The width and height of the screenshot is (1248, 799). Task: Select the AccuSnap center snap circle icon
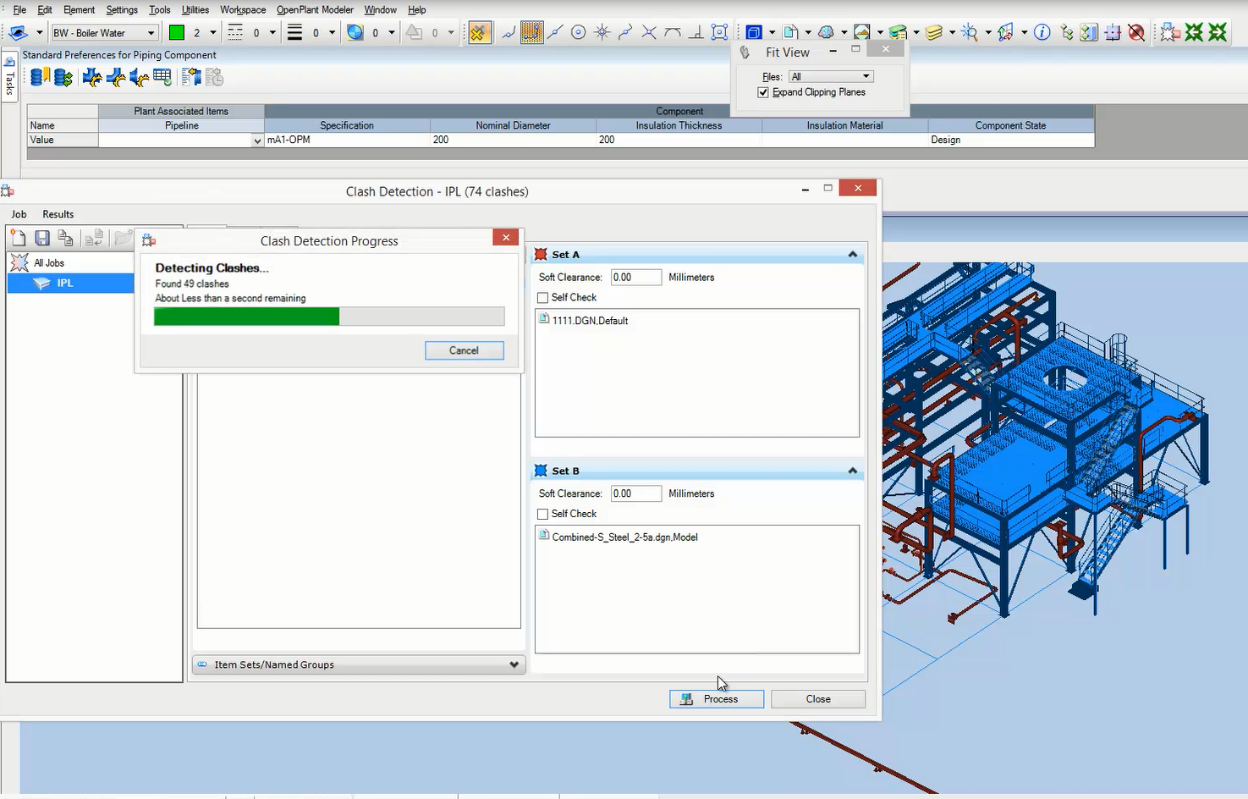[x=578, y=33]
